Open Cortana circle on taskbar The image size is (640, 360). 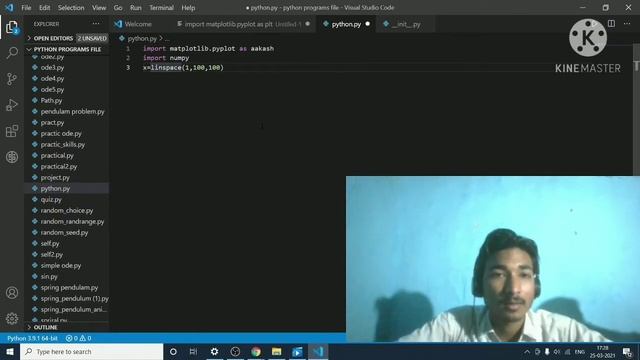tap(173, 351)
